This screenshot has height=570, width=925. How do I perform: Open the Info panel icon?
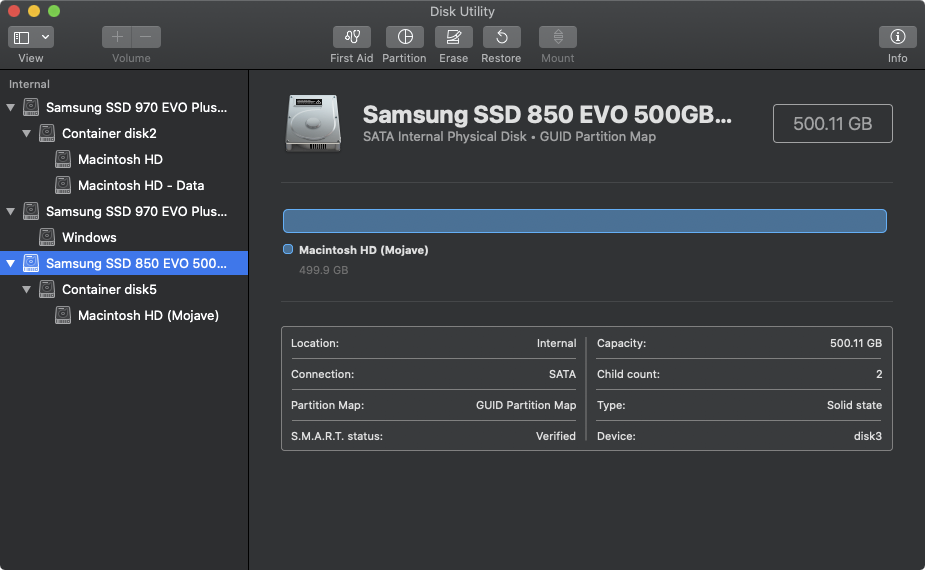(x=897, y=37)
